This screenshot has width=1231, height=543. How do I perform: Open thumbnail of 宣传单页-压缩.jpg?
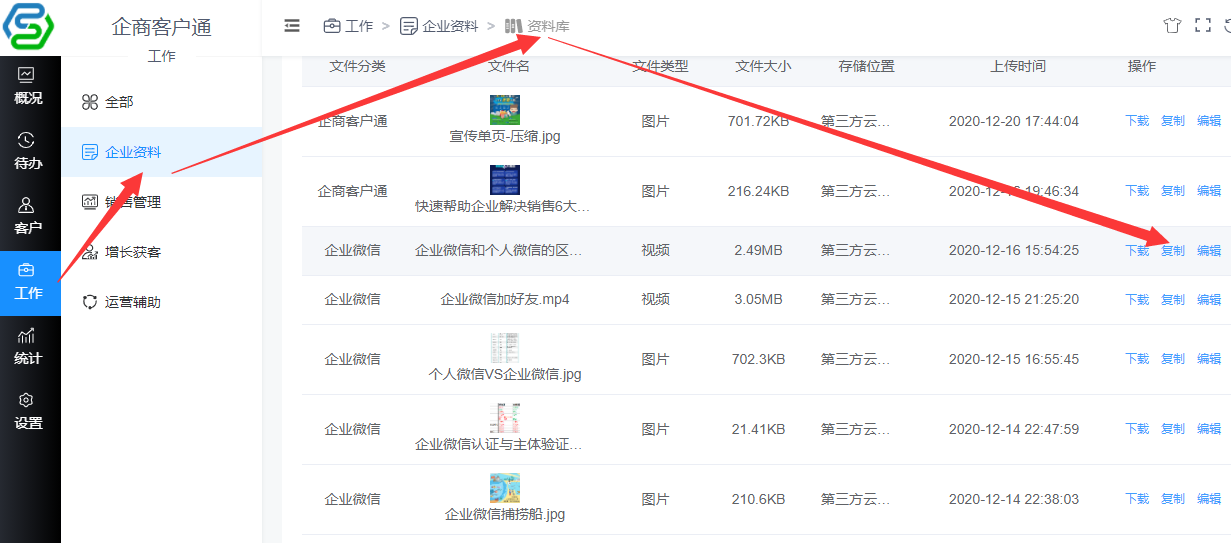coord(505,110)
